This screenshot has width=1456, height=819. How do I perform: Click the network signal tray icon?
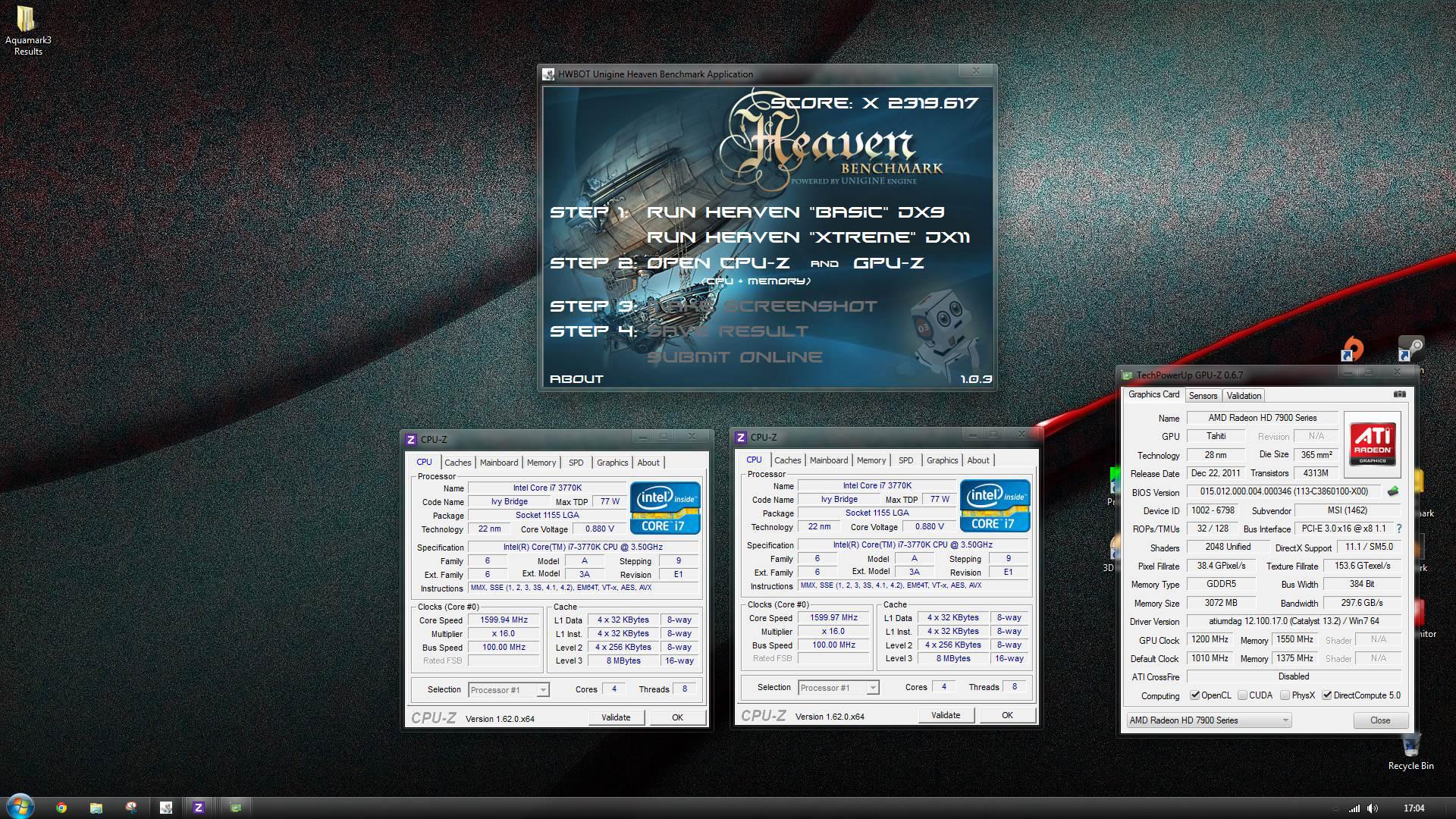pos(1354,808)
